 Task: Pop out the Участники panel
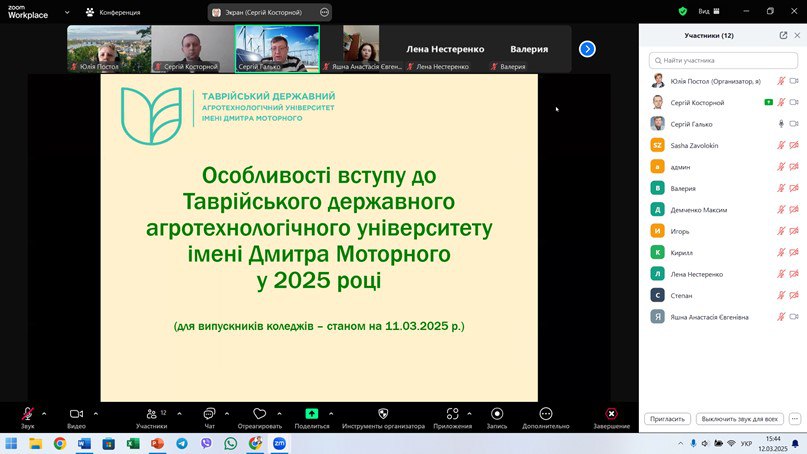[783, 35]
